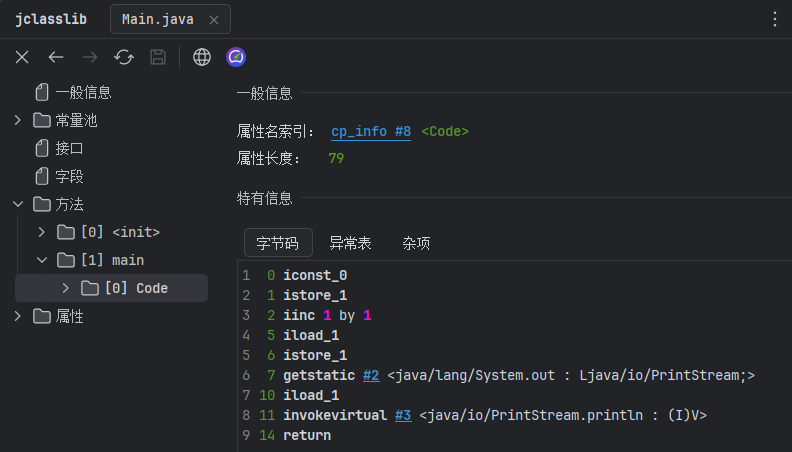Go back with left arrow icon

pyautogui.click(x=56, y=57)
